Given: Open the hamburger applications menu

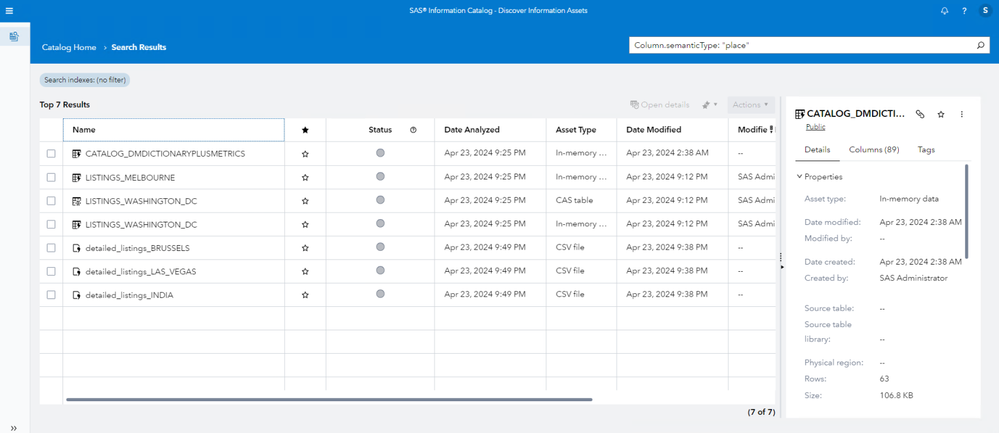Looking at the screenshot, I should coord(10,10).
